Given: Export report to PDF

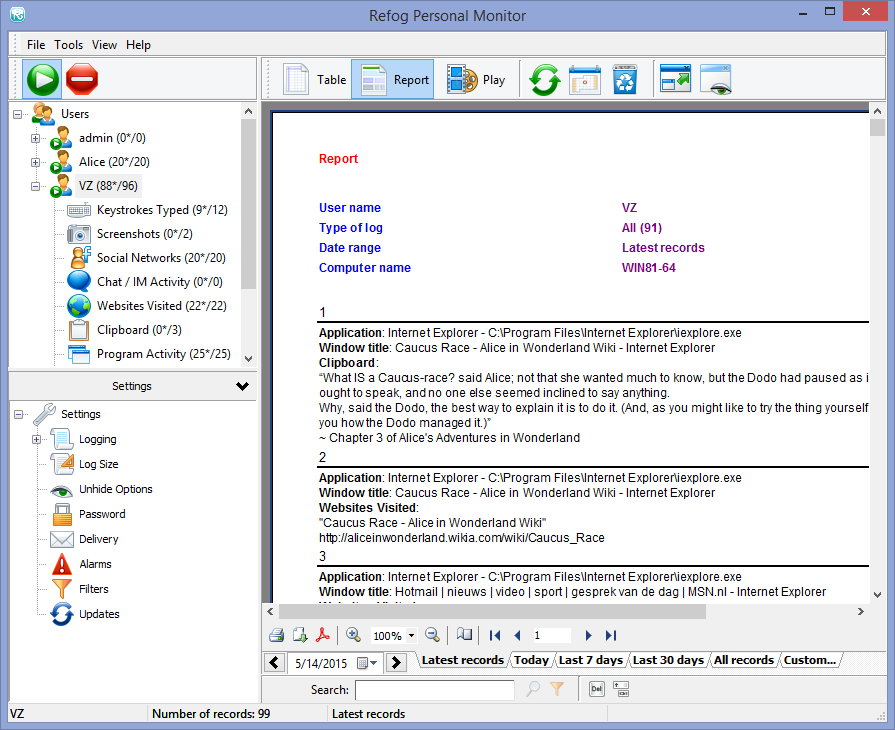Looking at the screenshot, I should [x=323, y=635].
